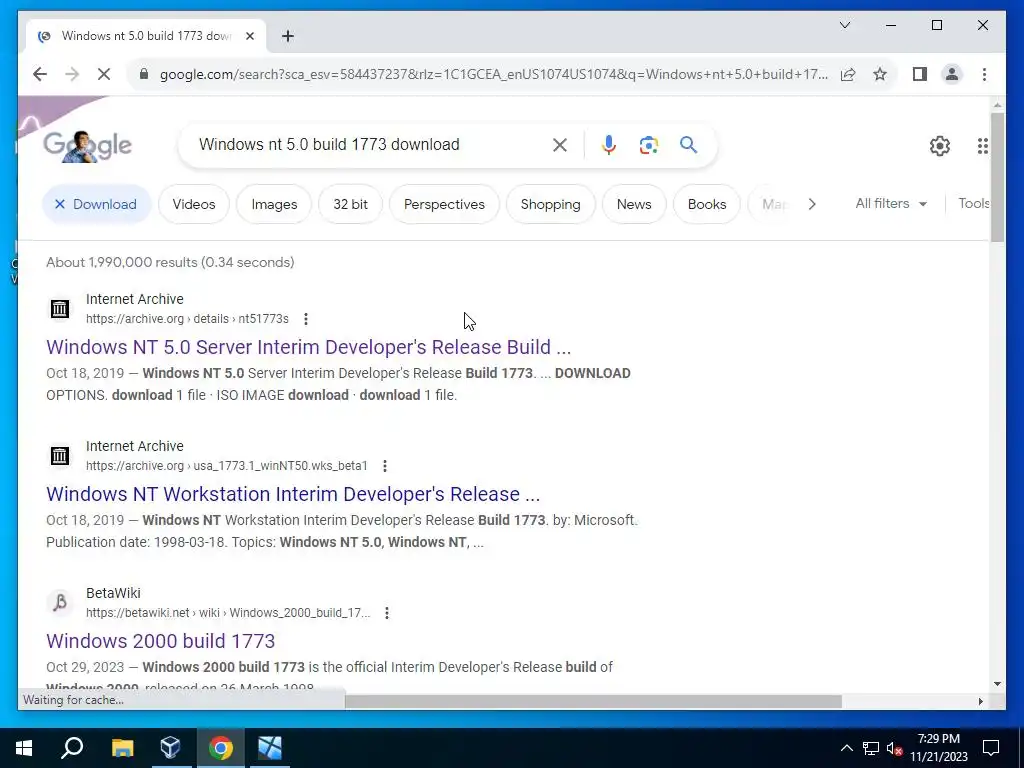The height and width of the screenshot is (768, 1024).
Task: Open Windows NT 5.0 Server Interim result
Action: coord(308,347)
